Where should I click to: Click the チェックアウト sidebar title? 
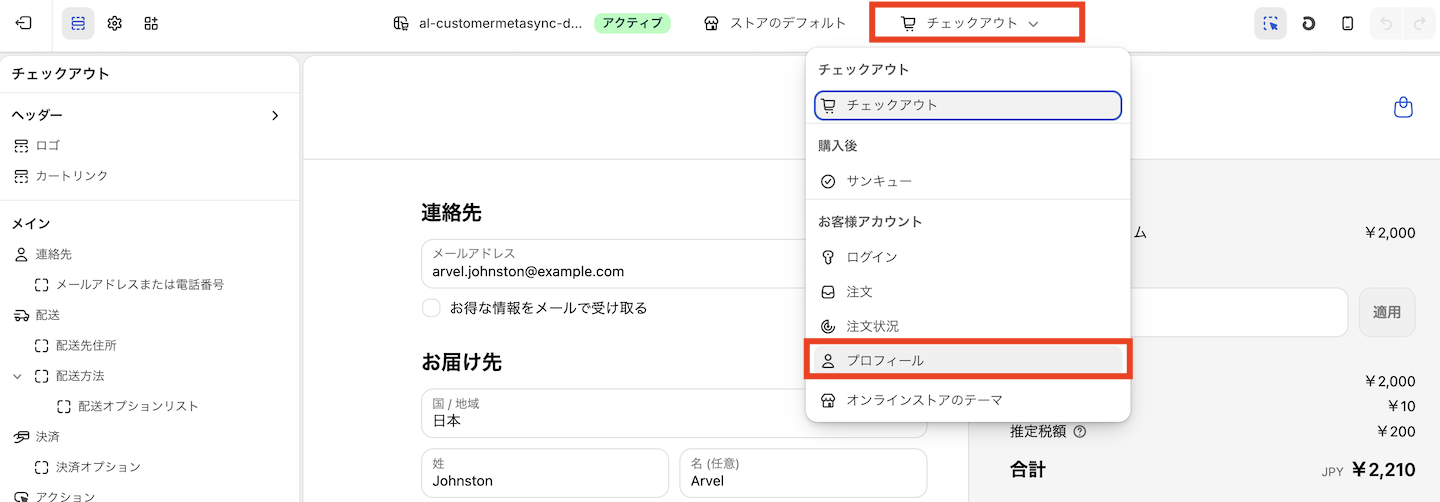click(x=61, y=74)
